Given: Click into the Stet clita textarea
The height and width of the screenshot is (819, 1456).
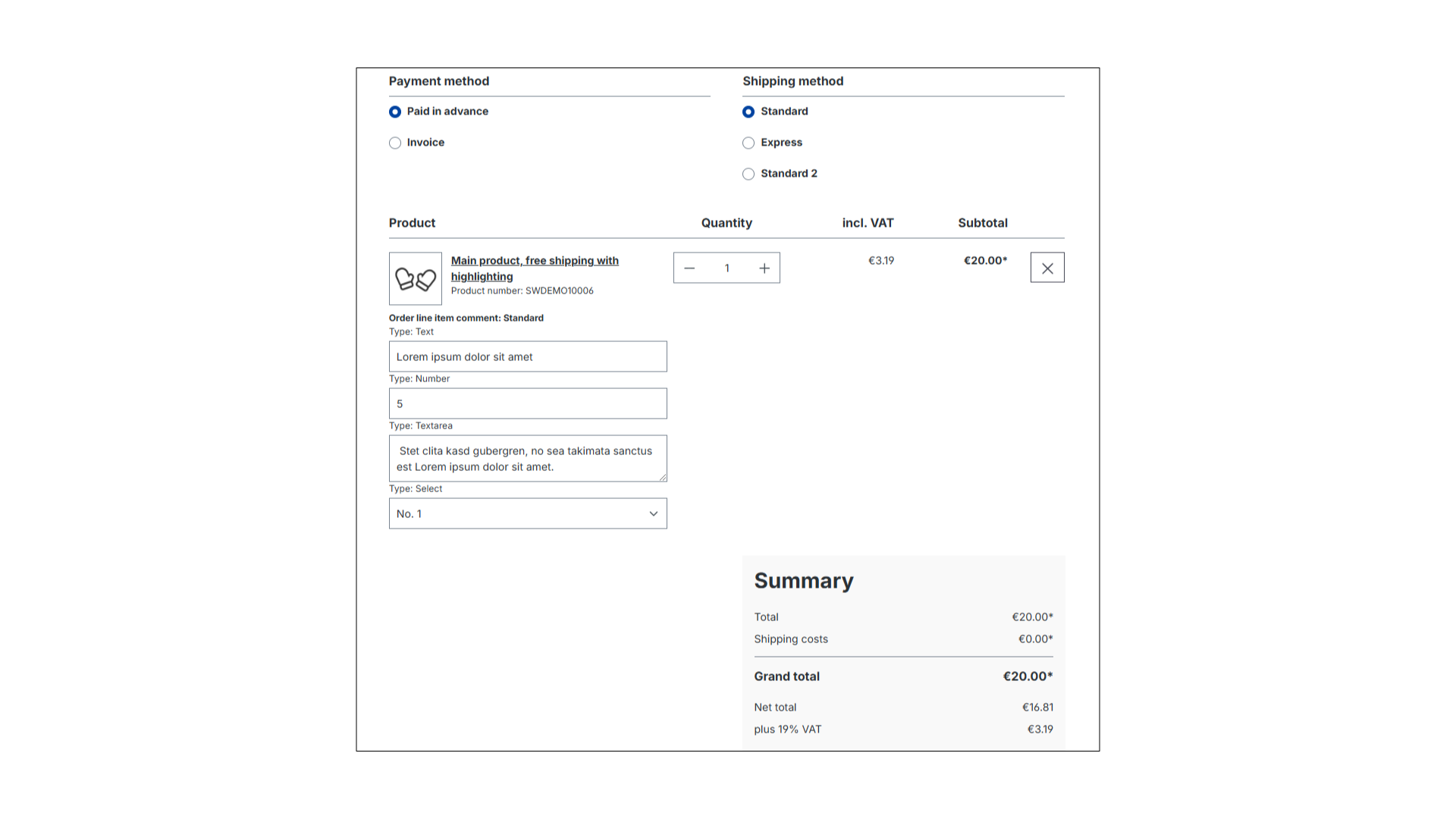Looking at the screenshot, I should (528, 459).
